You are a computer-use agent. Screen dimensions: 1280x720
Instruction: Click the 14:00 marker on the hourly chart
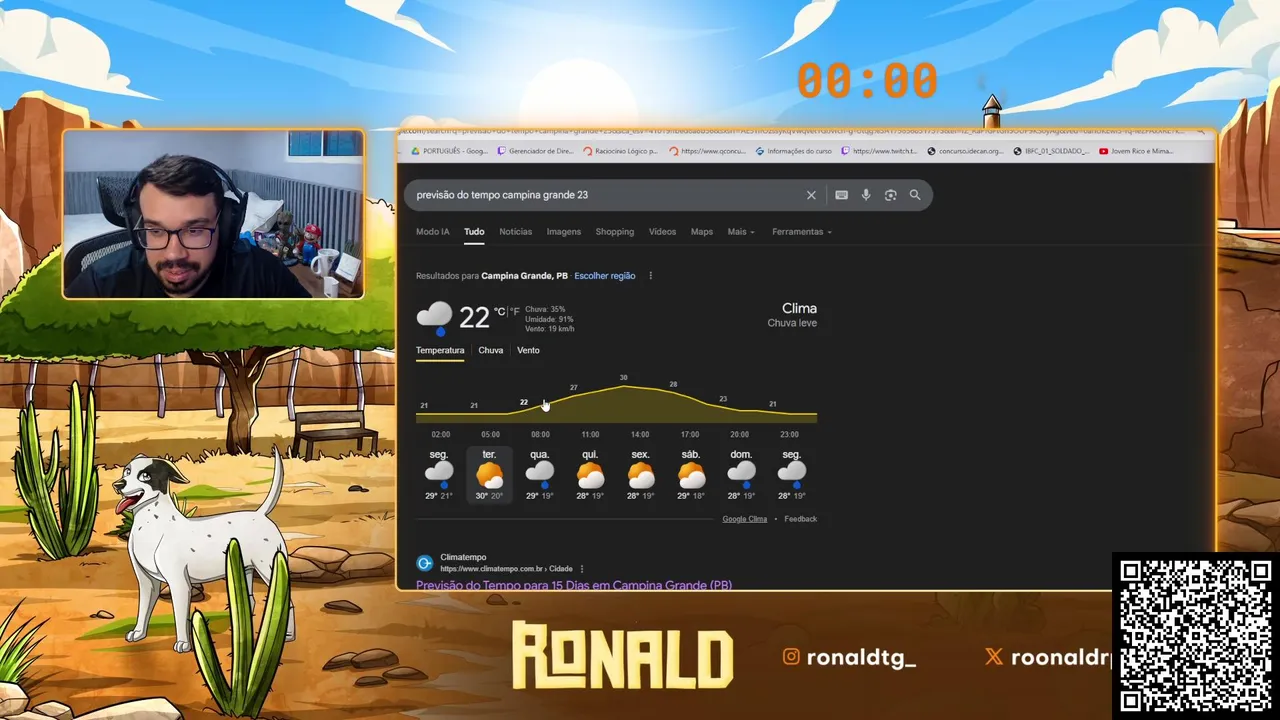pos(640,435)
